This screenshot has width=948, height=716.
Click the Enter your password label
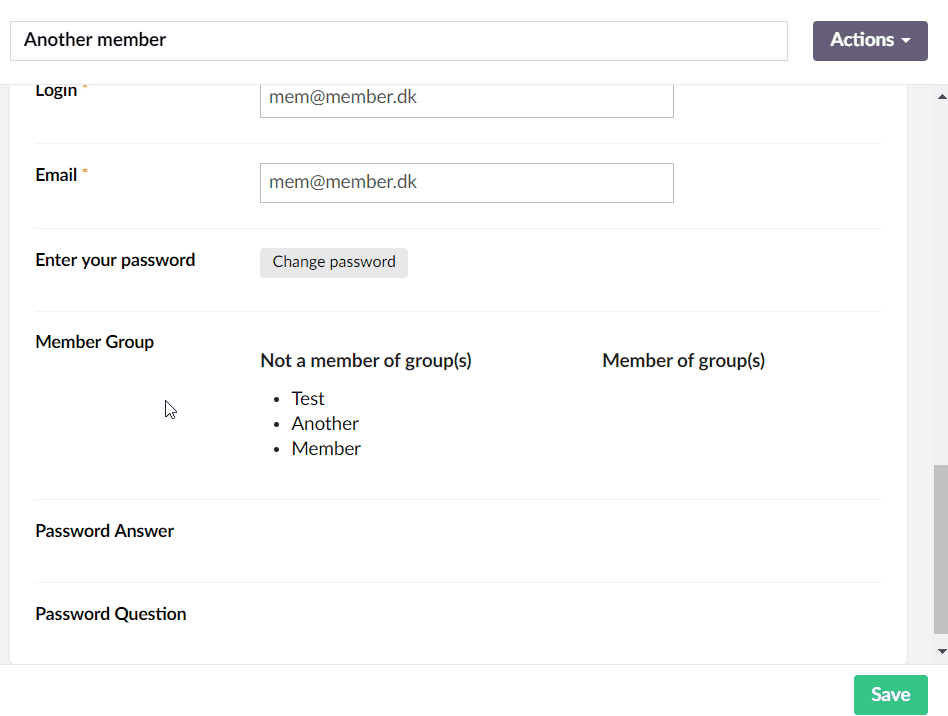click(x=115, y=259)
